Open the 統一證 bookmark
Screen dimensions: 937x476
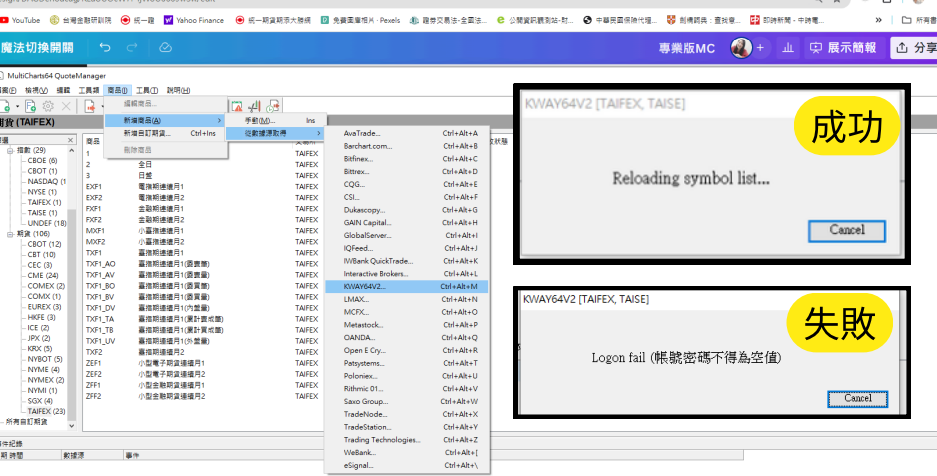pyautogui.click(x=138, y=20)
